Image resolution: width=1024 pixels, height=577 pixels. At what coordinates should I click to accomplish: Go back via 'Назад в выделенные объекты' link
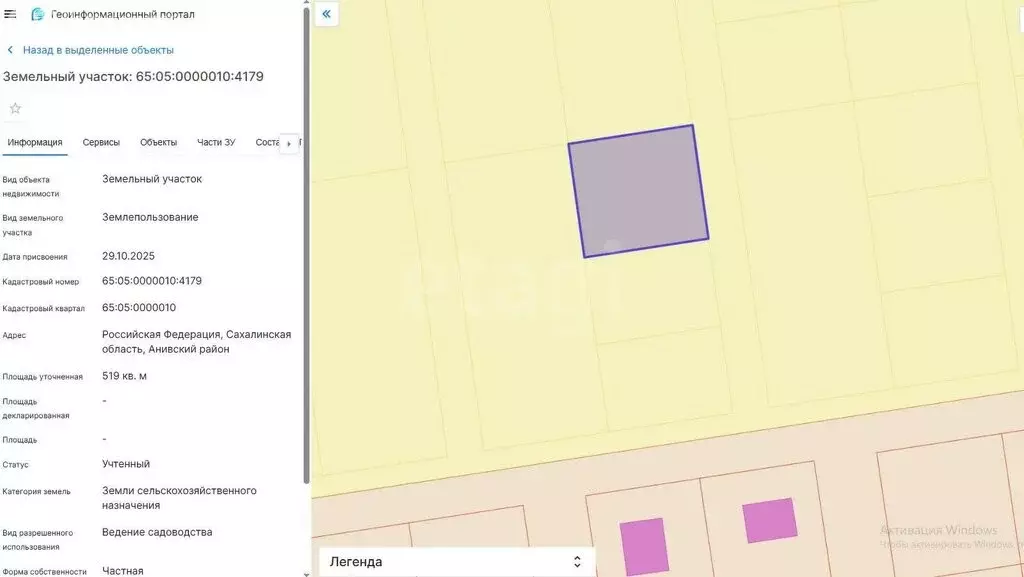98,50
